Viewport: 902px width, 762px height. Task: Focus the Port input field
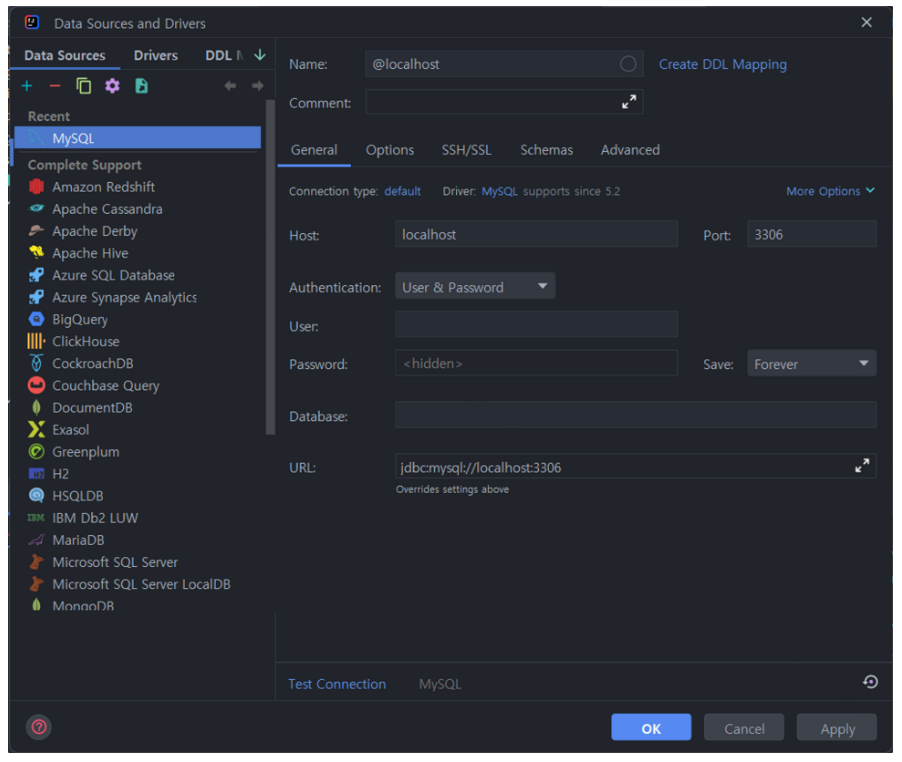click(812, 234)
